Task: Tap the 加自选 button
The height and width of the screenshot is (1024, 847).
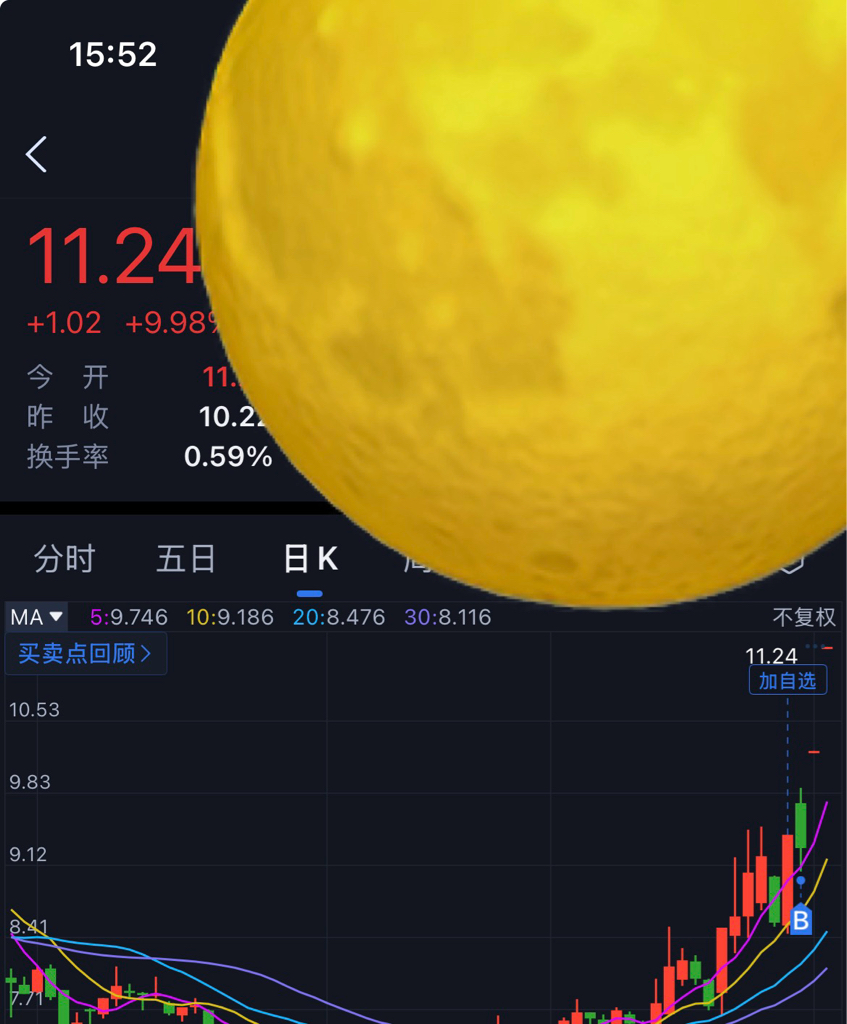Action: coord(788,680)
